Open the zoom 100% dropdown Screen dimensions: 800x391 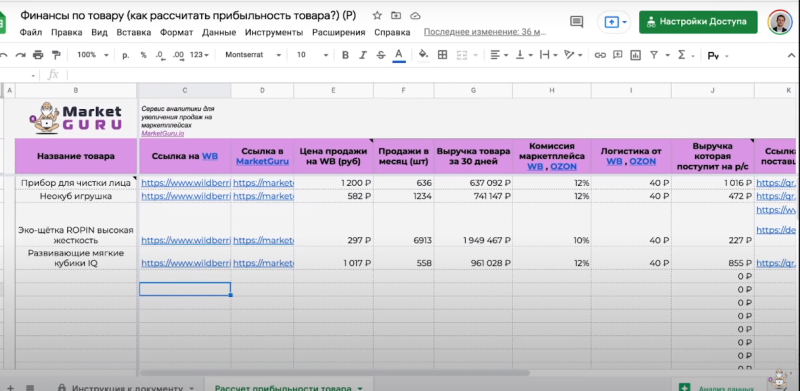point(93,55)
